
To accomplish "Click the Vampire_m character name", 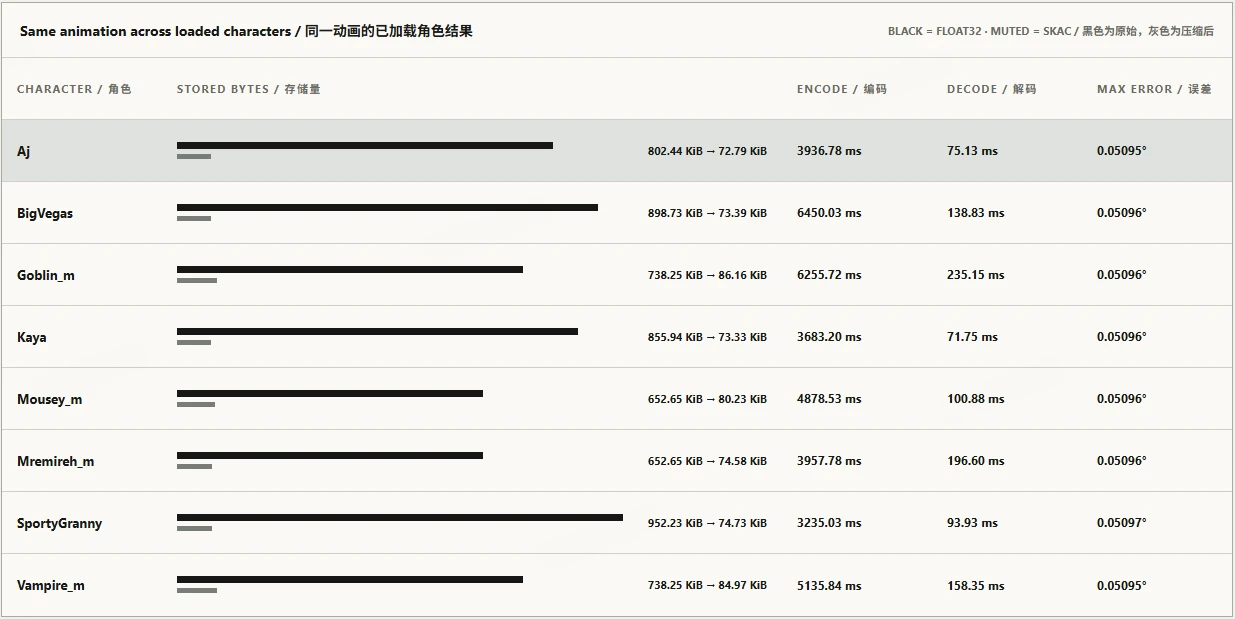I will 51,585.
